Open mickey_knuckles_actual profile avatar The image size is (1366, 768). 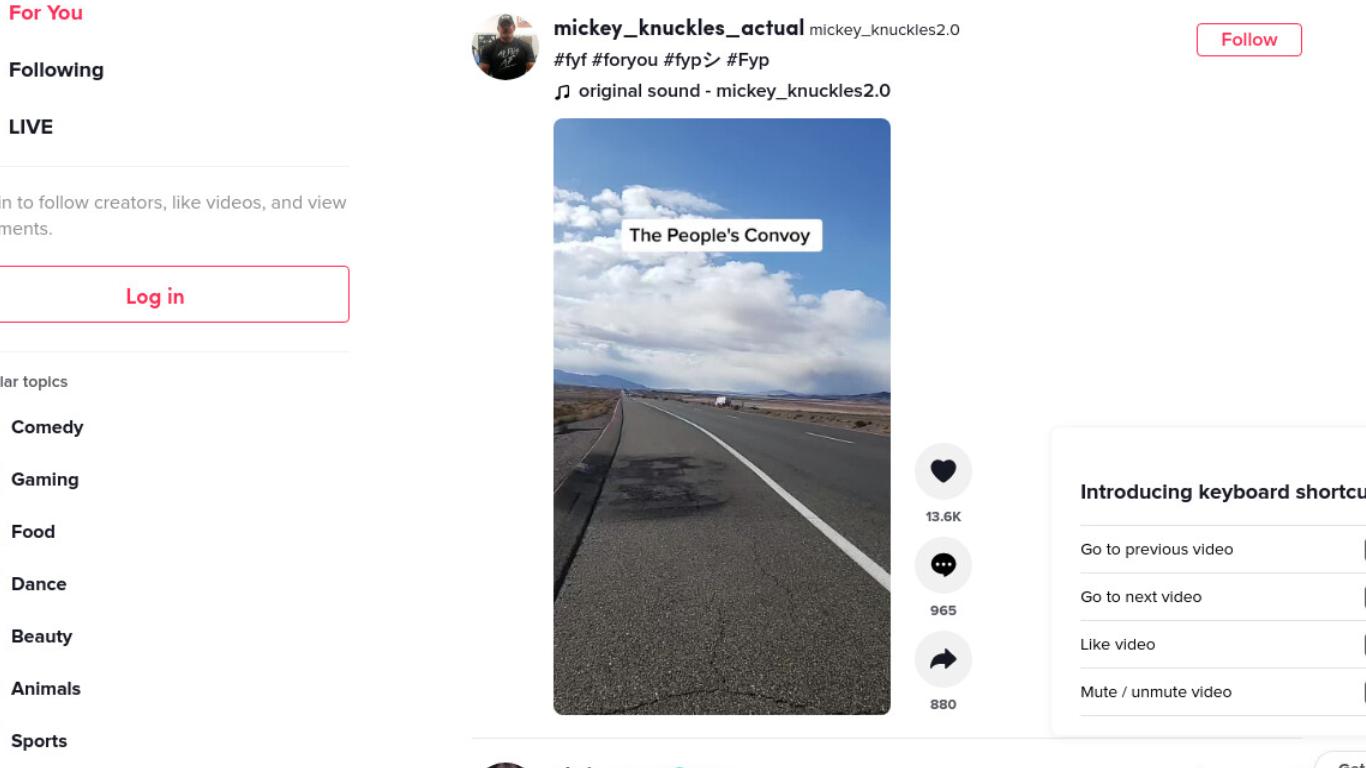(505, 46)
